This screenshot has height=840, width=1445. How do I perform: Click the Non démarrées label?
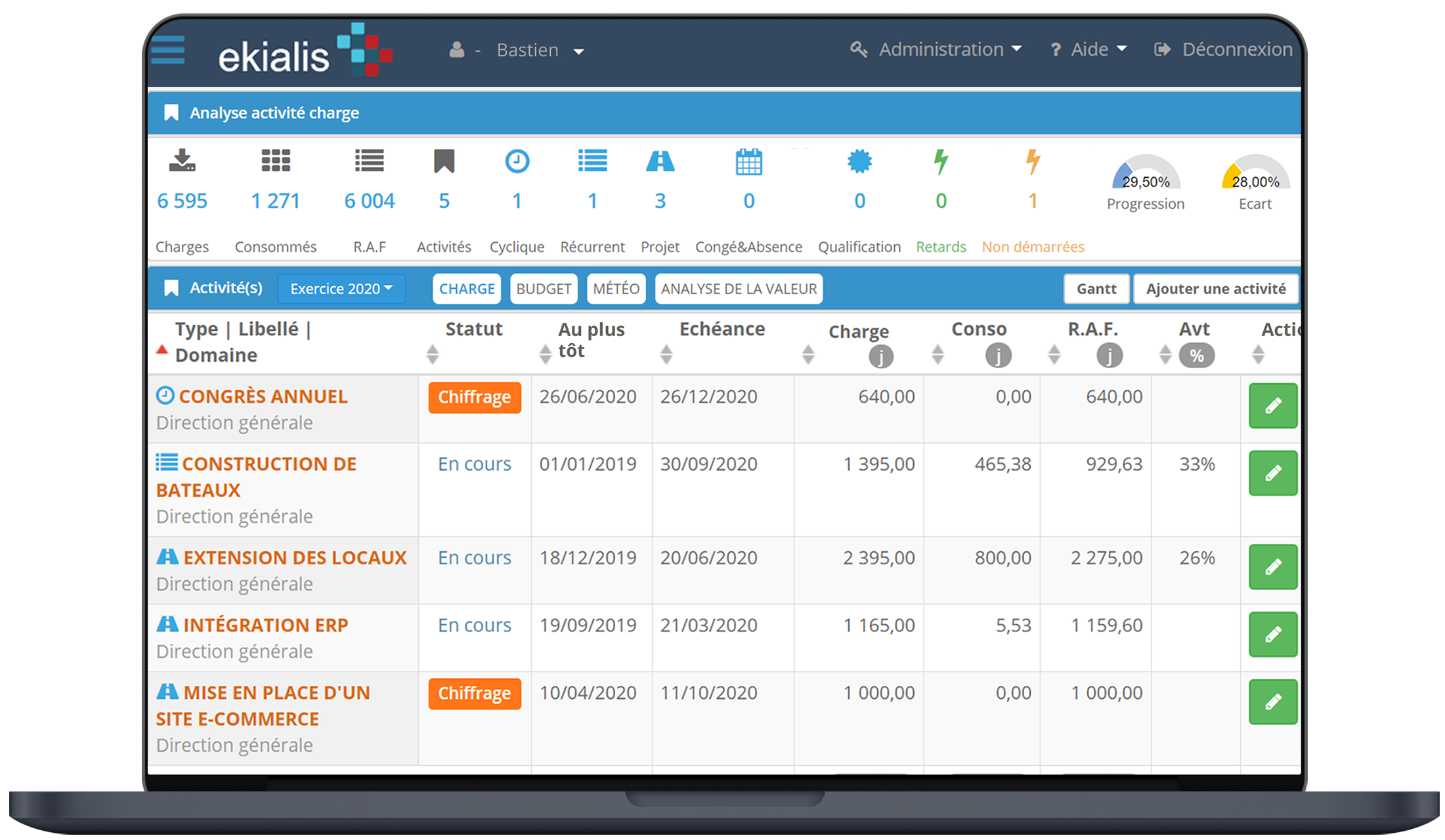point(1033,247)
